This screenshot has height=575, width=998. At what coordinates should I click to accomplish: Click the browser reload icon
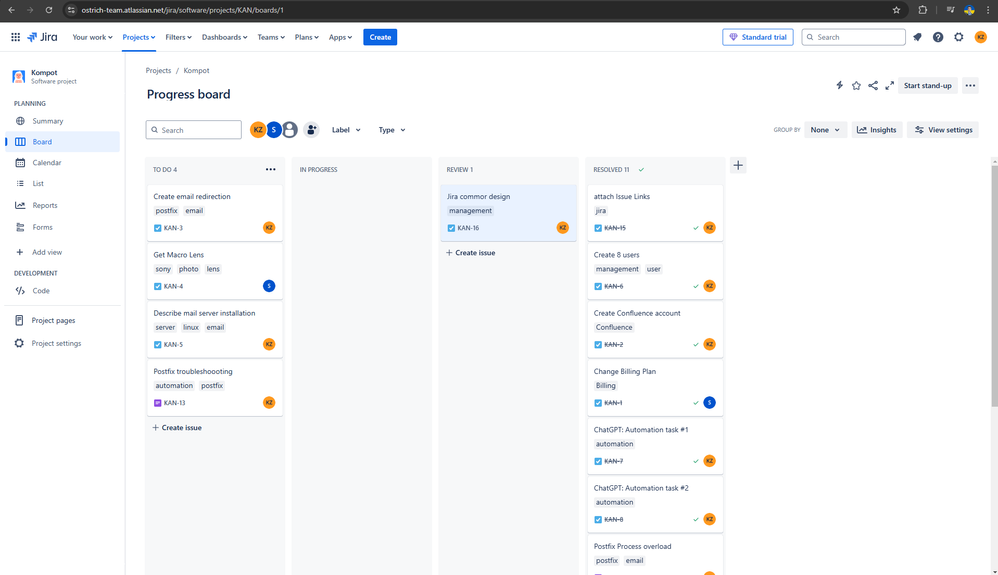[48, 10]
